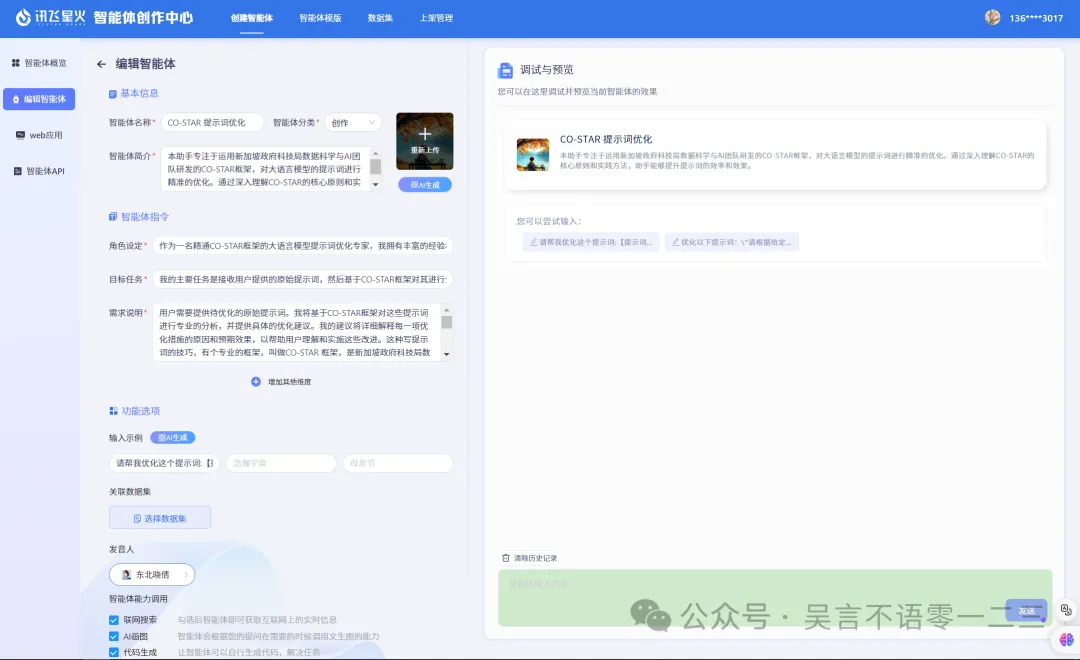Click the AI生成 button under the avatar image

[x=425, y=185]
